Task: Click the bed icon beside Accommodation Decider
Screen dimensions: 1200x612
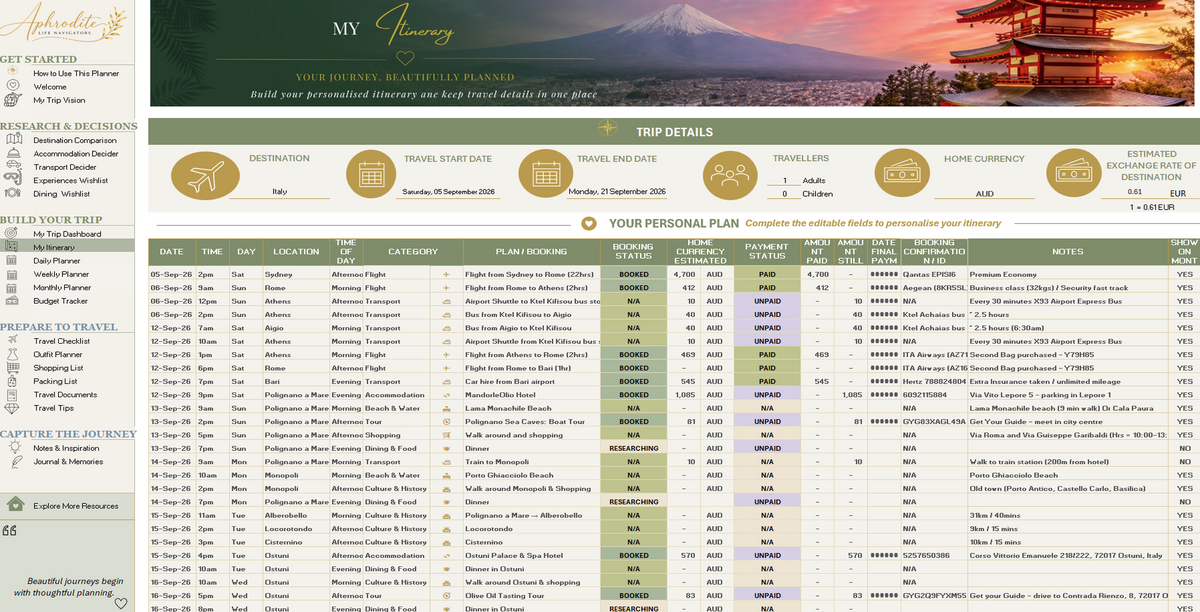Action: tap(13, 153)
